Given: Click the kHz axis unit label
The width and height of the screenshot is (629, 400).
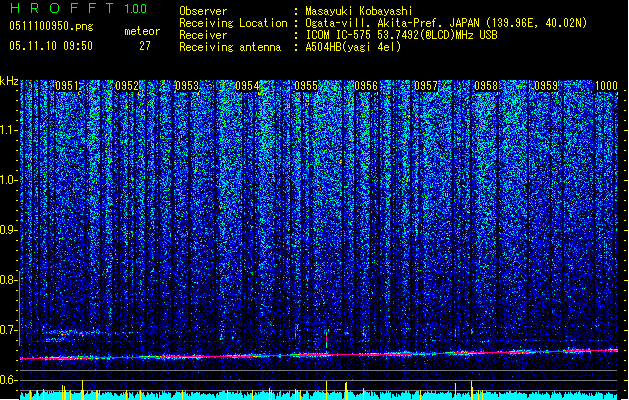Looking at the screenshot, I should (9, 81).
